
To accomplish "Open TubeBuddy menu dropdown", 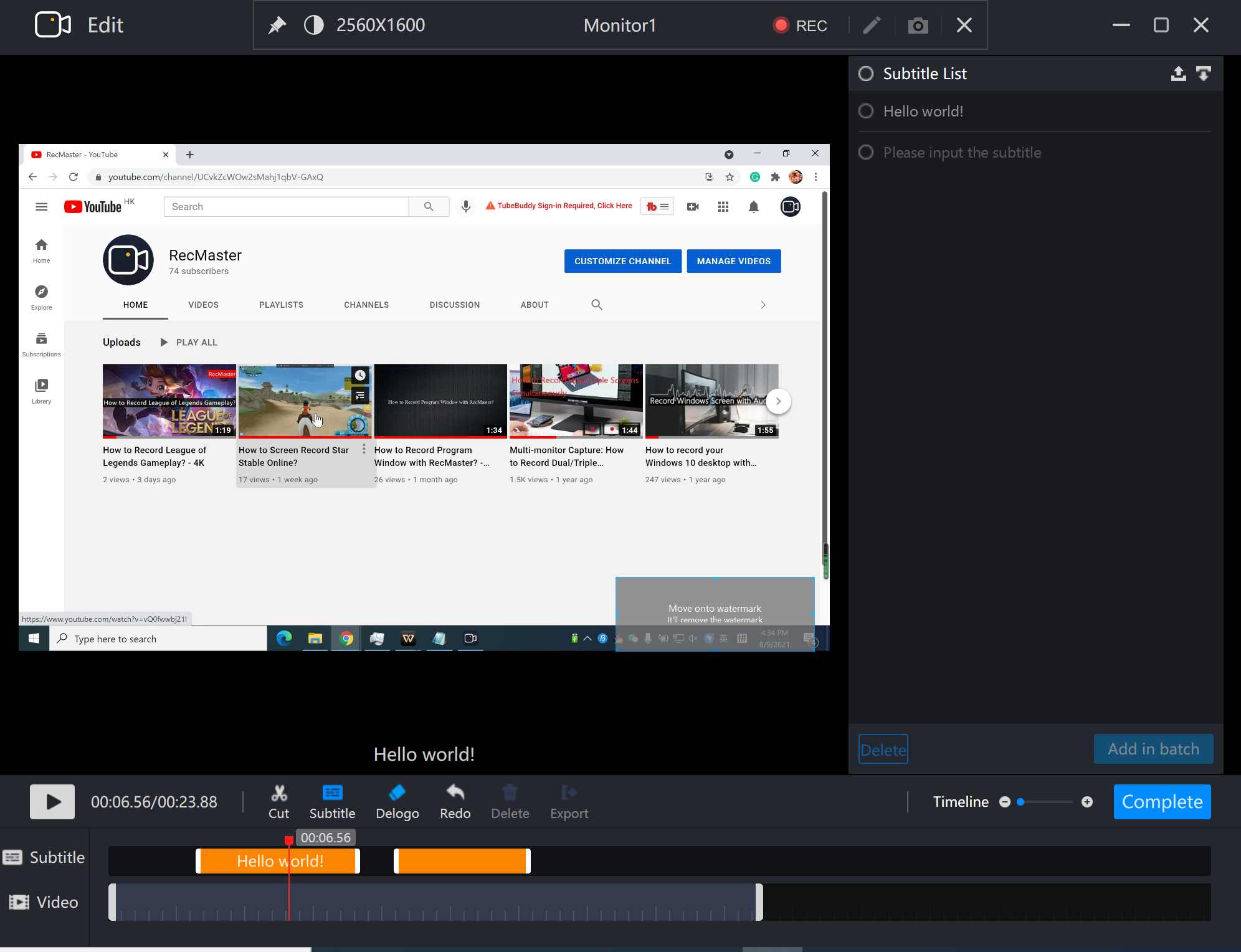I will pos(657,207).
